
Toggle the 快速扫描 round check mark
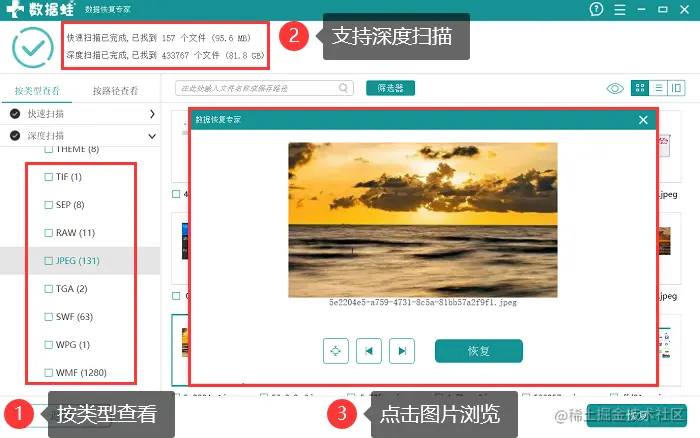(15, 114)
